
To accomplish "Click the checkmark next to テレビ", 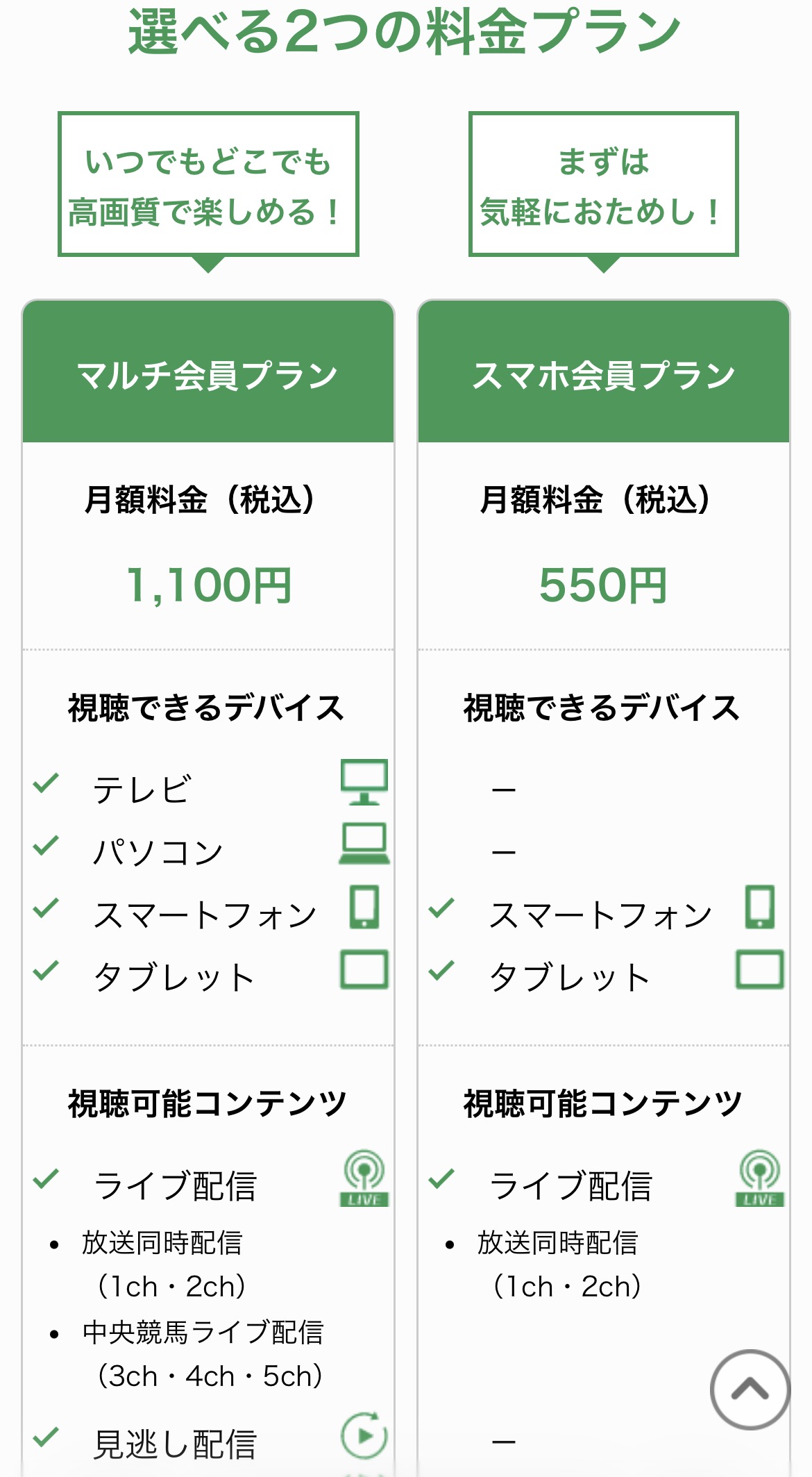I will click(x=46, y=783).
